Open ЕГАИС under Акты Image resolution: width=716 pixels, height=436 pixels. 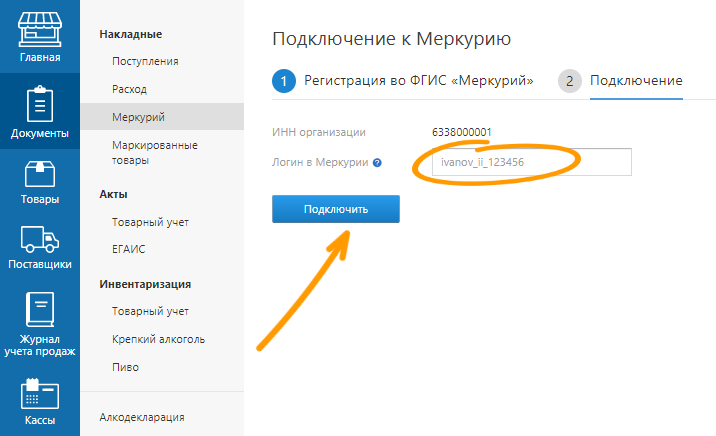click(128, 249)
